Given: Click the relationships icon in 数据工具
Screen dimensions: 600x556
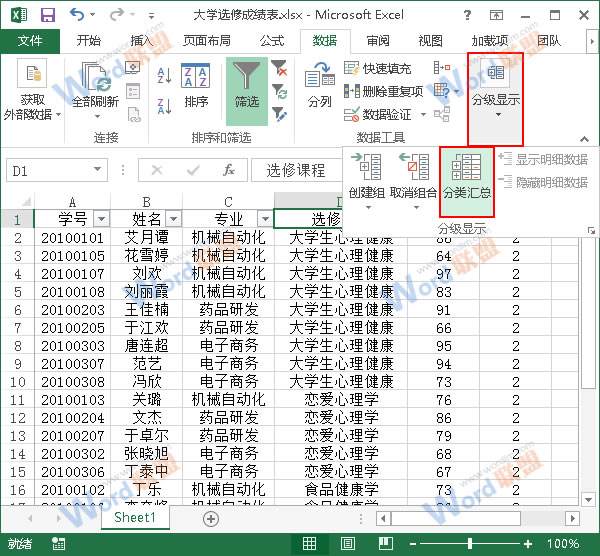Looking at the screenshot, I should tap(442, 114).
